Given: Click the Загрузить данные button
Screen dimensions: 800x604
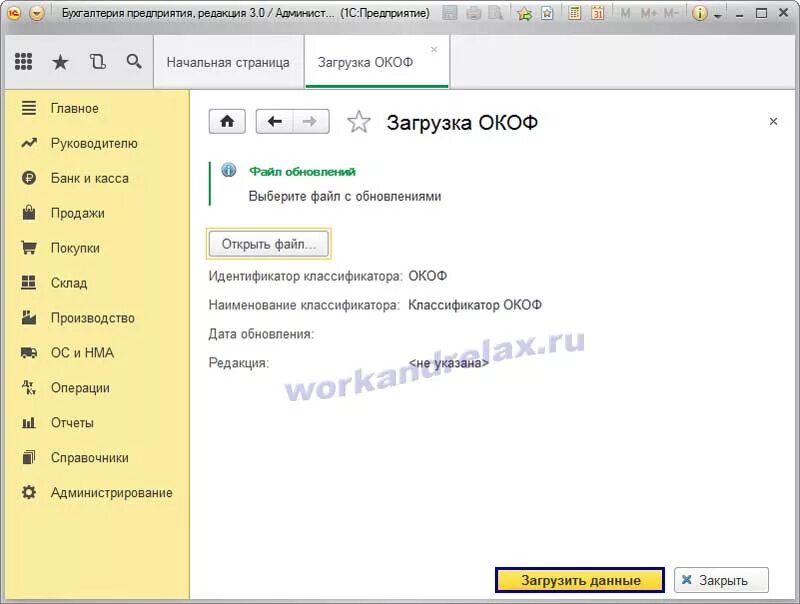Looking at the screenshot, I should [x=580, y=580].
